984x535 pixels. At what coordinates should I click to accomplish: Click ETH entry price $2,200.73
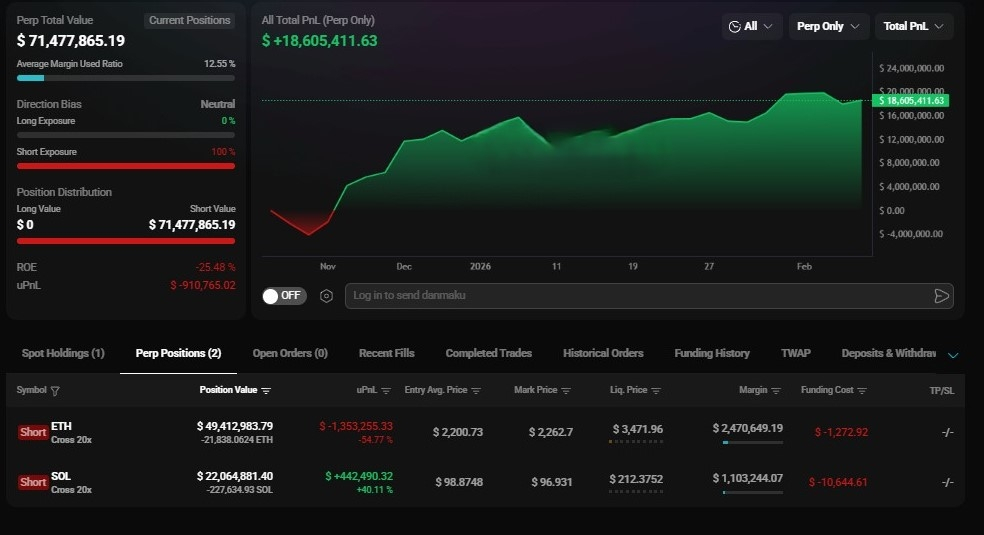pyautogui.click(x=458, y=432)
